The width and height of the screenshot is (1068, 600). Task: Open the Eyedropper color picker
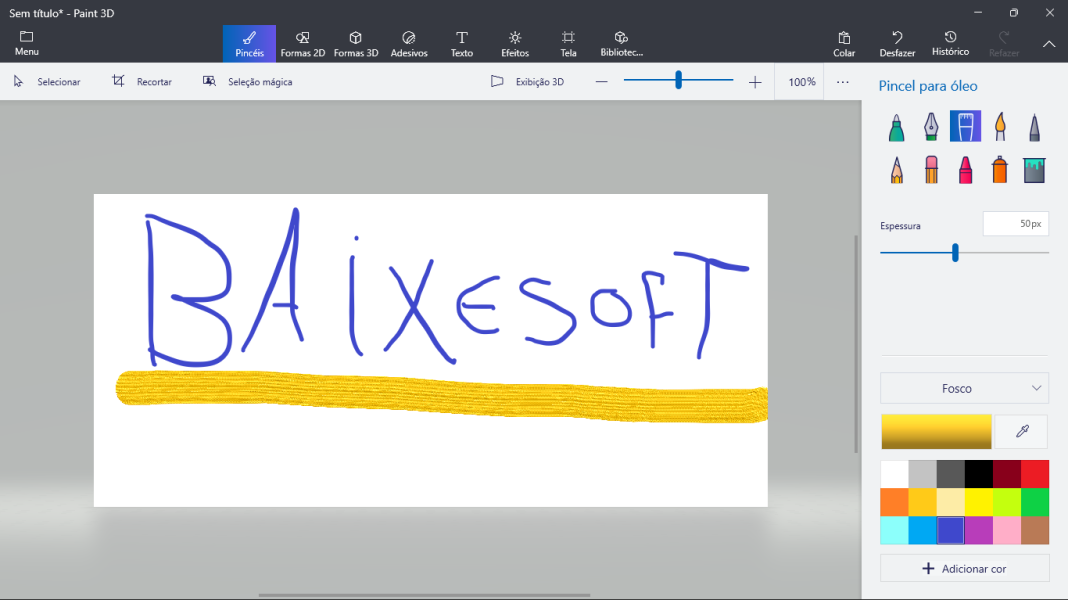[x=1021, y=431]
